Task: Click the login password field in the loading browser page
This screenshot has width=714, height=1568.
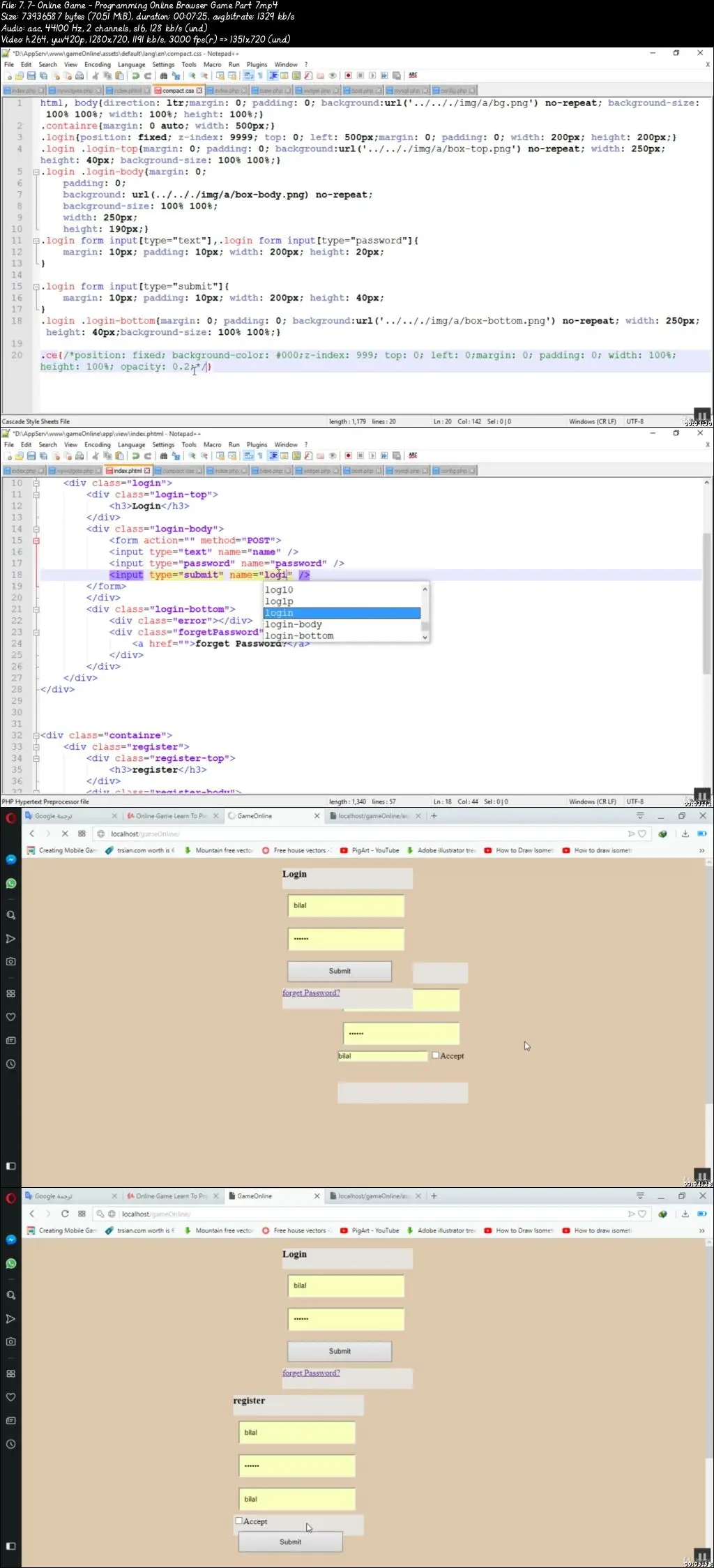Action: pos(346,939)
